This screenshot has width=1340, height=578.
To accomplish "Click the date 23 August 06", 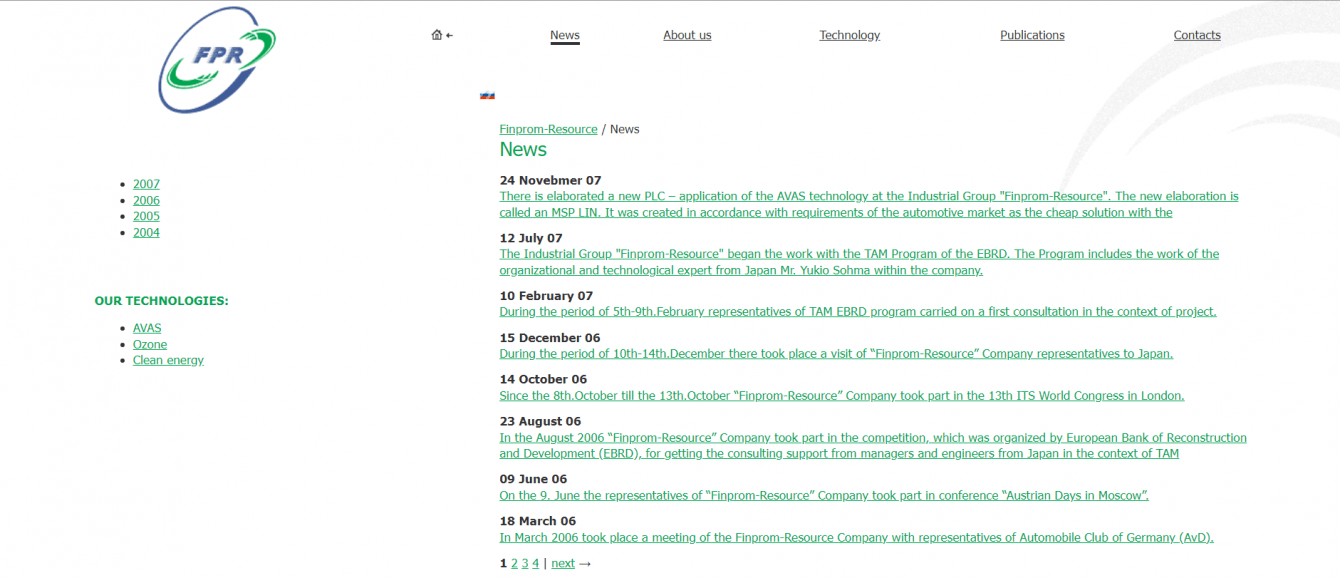I will pyautogui.click(x=540, y=423).
